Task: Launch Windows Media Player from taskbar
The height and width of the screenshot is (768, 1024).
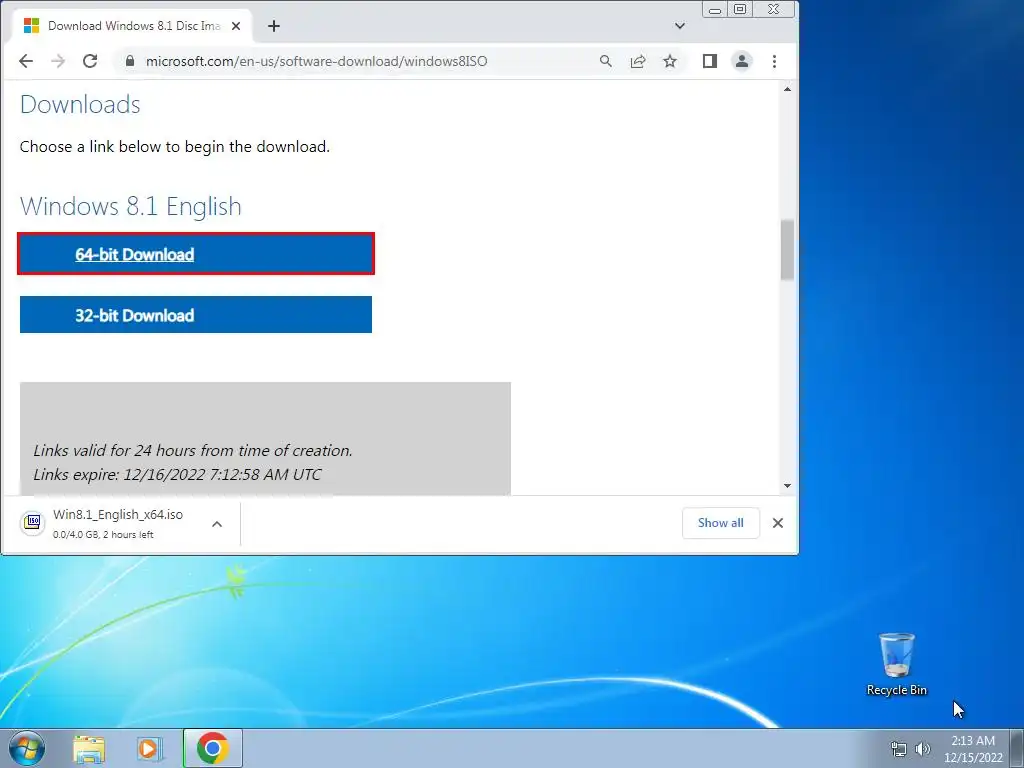Action: coord(150,749)
